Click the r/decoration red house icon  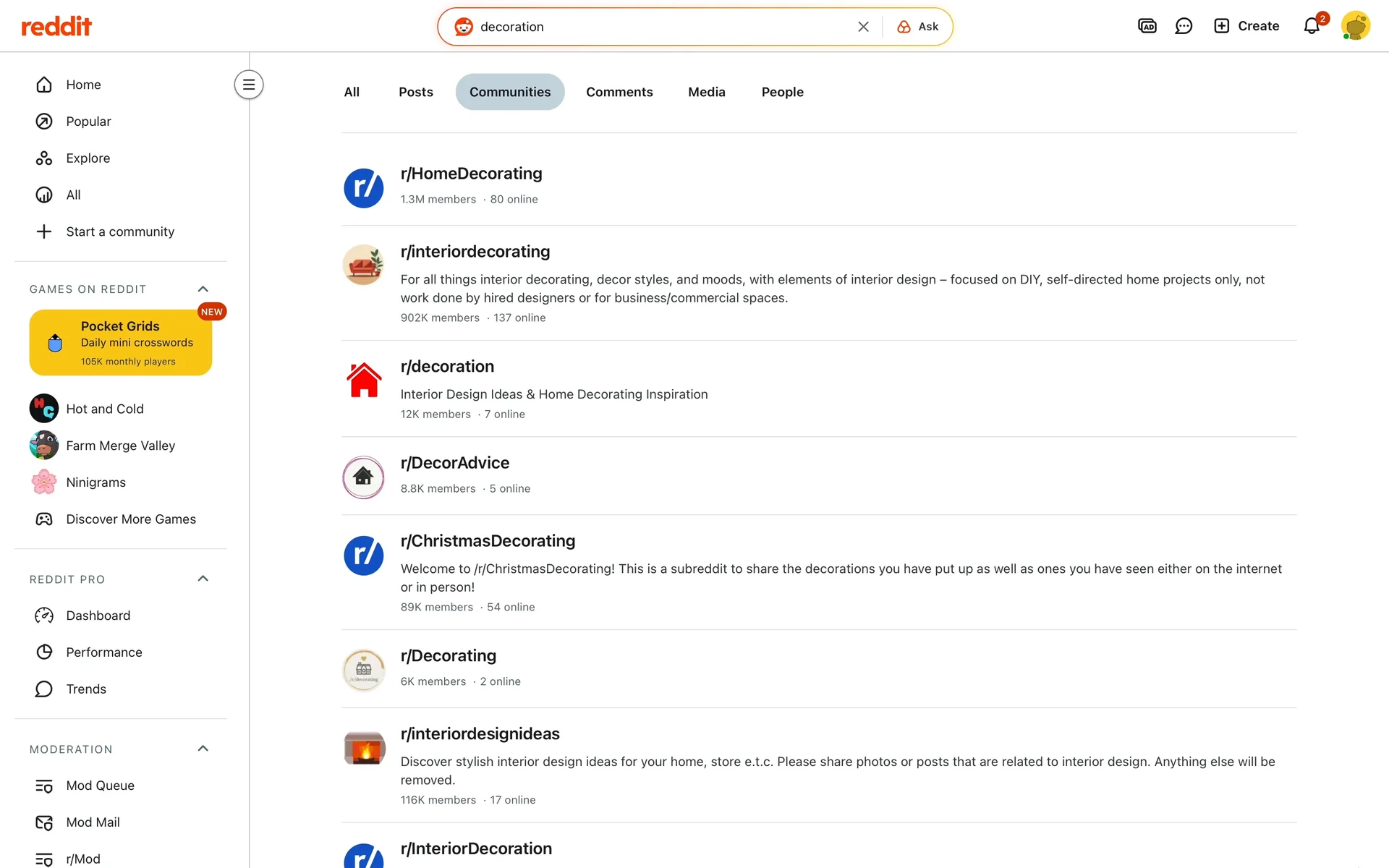coord(363,380)
